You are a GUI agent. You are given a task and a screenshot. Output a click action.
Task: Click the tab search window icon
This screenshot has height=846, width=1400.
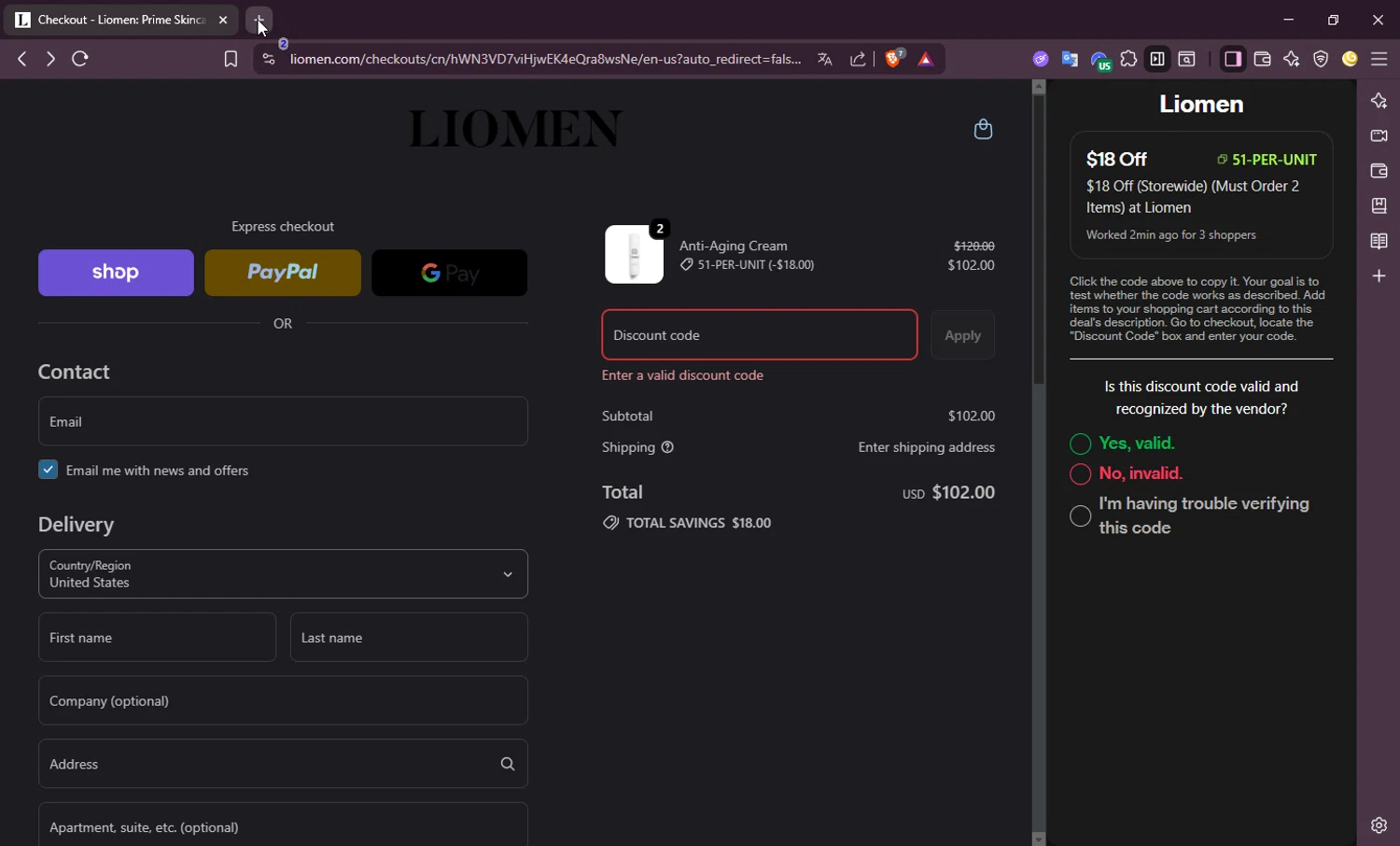pos(1187,59)
